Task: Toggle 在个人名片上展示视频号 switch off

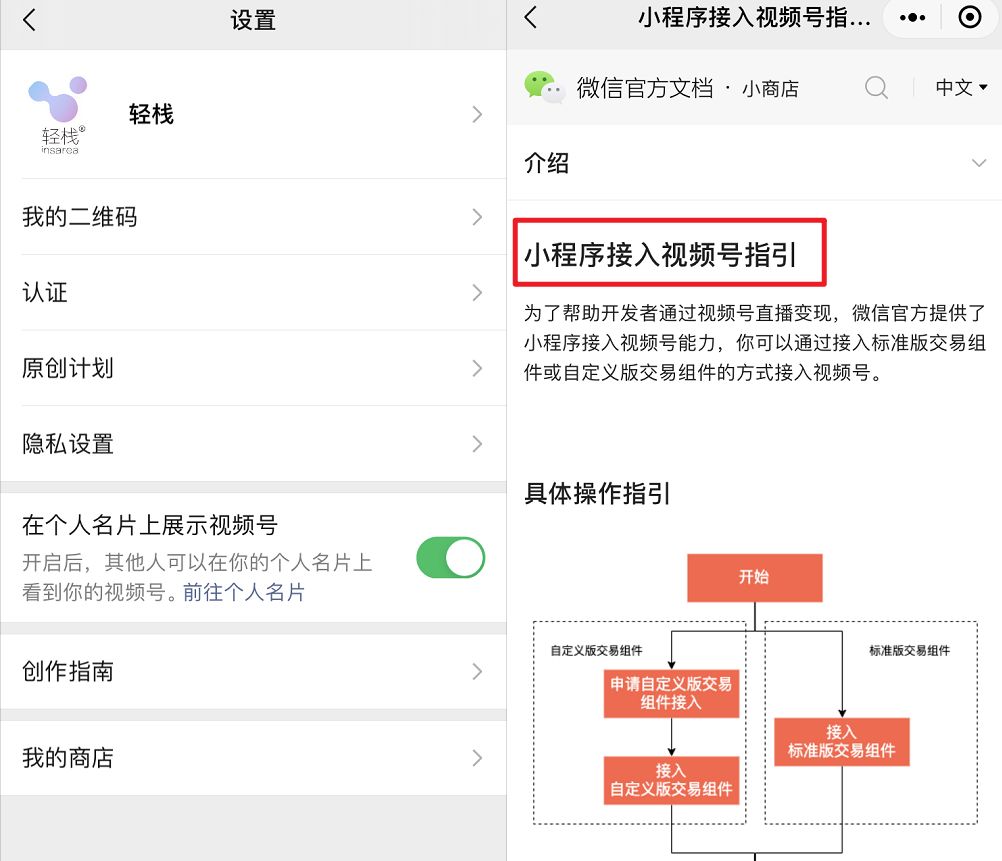Action: 451,557
